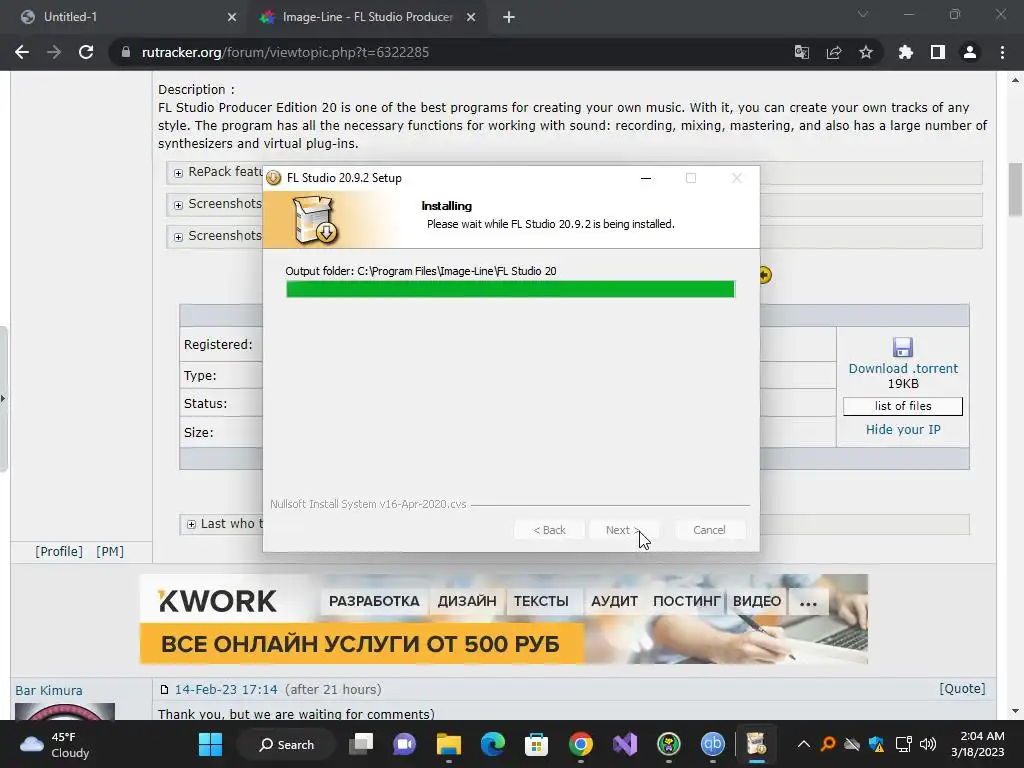Viewport: 1024px width, 768px height.
Task: Share this page icon in address bar
Action: click(x=833, y=52)
